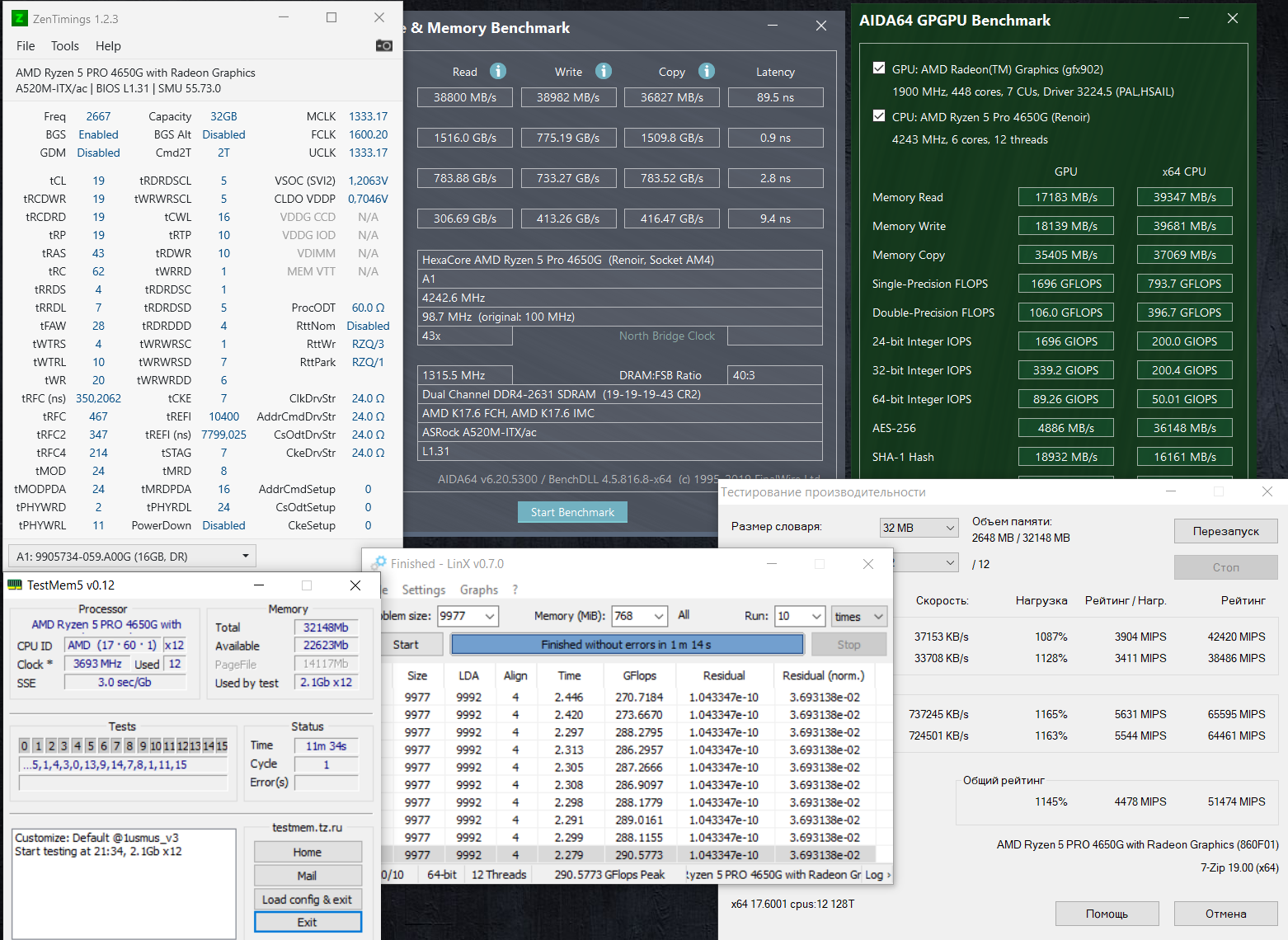Click the 'GFlops' column header in LinX
Image resolution: width=1288 pixels, height=940 pixels.
640,675
